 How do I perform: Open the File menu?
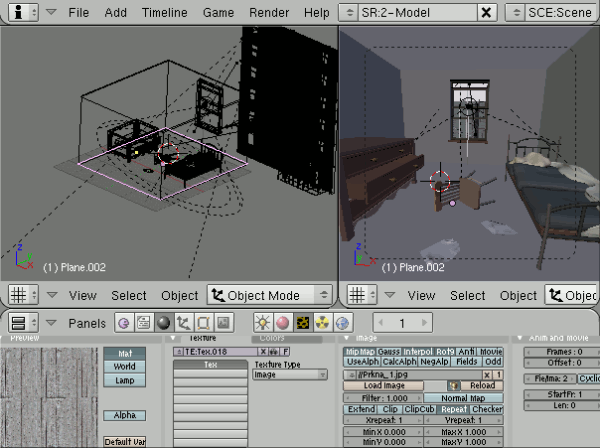[x=78, y=13]
